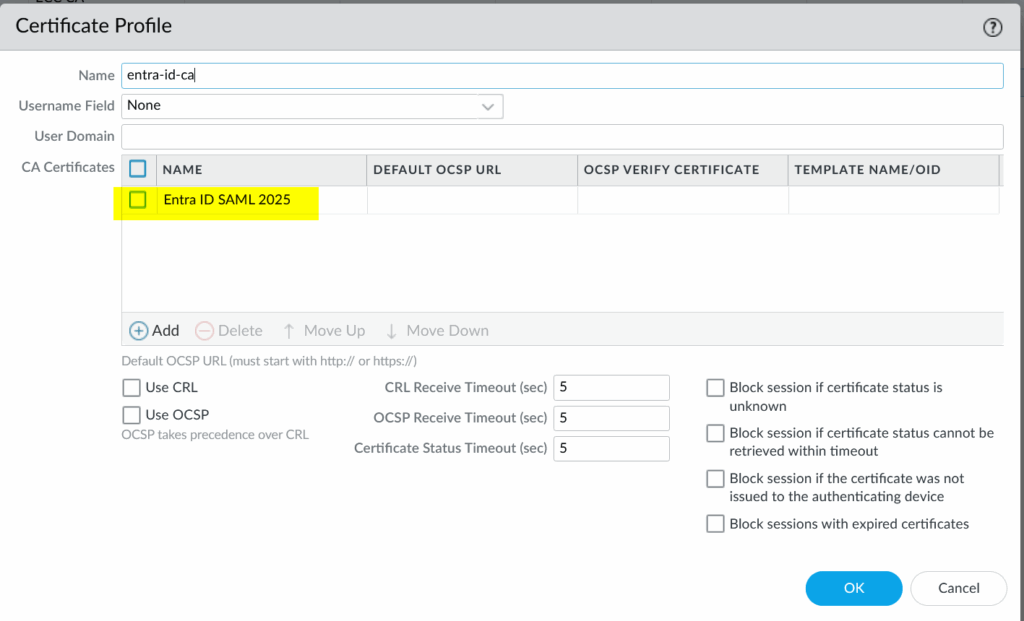
Task: Click the CRL Receive Timeout field
Action: (610, 387)
